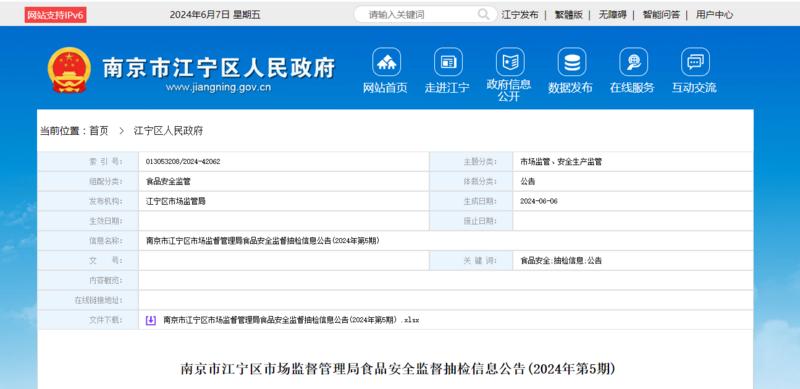Open the 互动交流 chat bubbles icon

click(695, 62)
